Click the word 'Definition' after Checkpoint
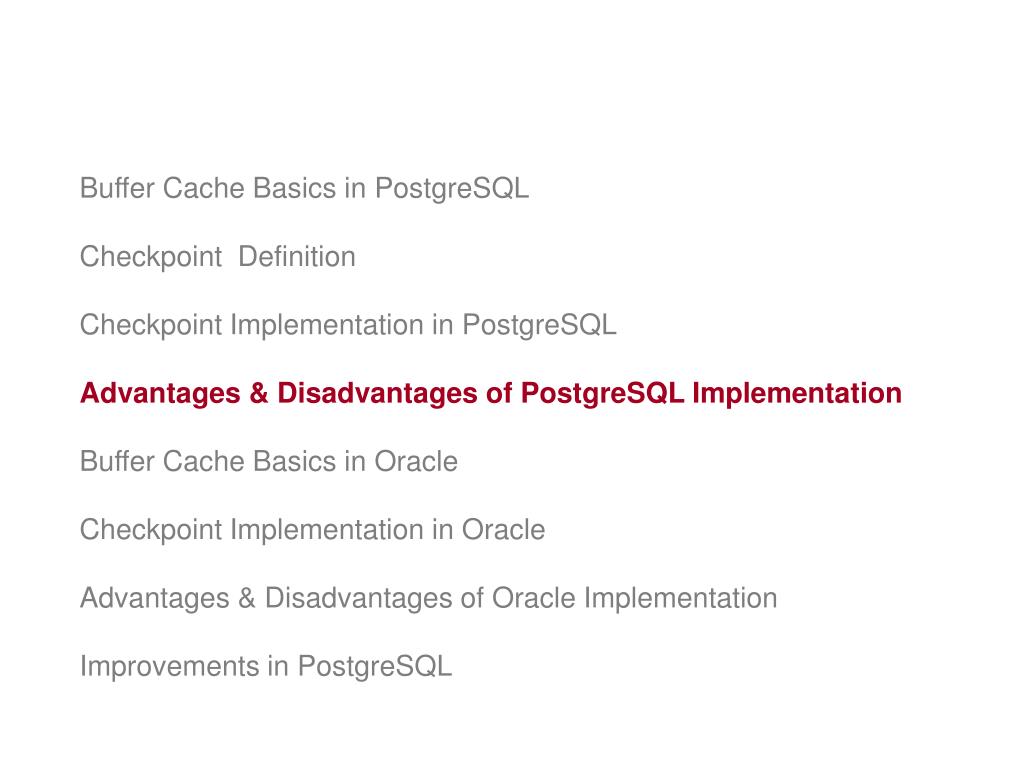Viewport: 1024px width, 768px height. [x=297, y=257]
